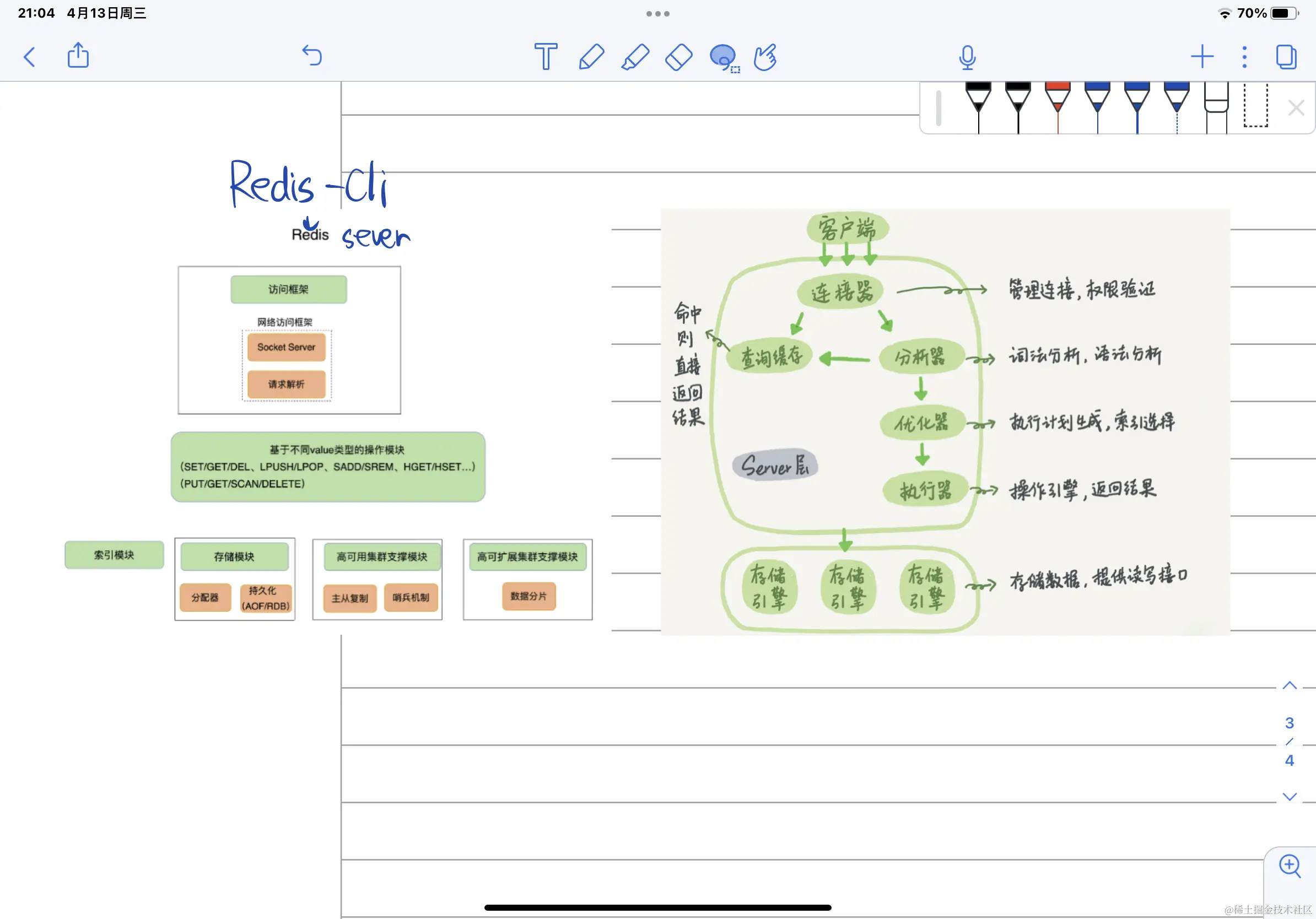Tap the 'Server层' gray label
This screenshot has height=919, width=1316.
(775, 464)
